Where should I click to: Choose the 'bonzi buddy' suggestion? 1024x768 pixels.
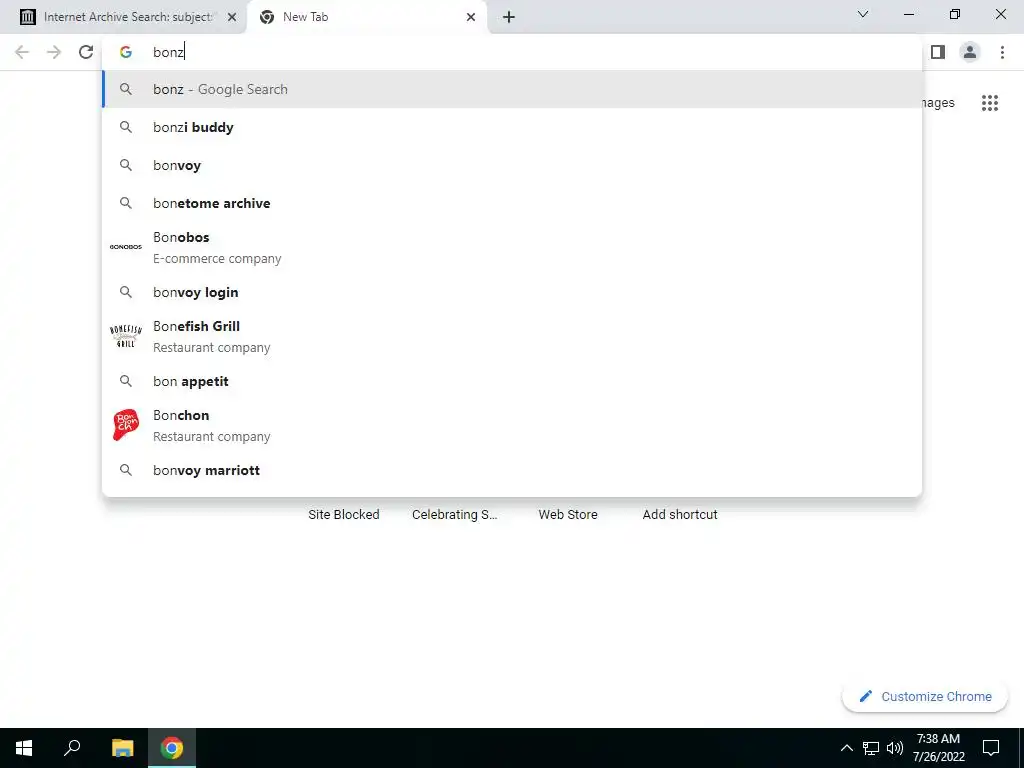coord(512,127)
